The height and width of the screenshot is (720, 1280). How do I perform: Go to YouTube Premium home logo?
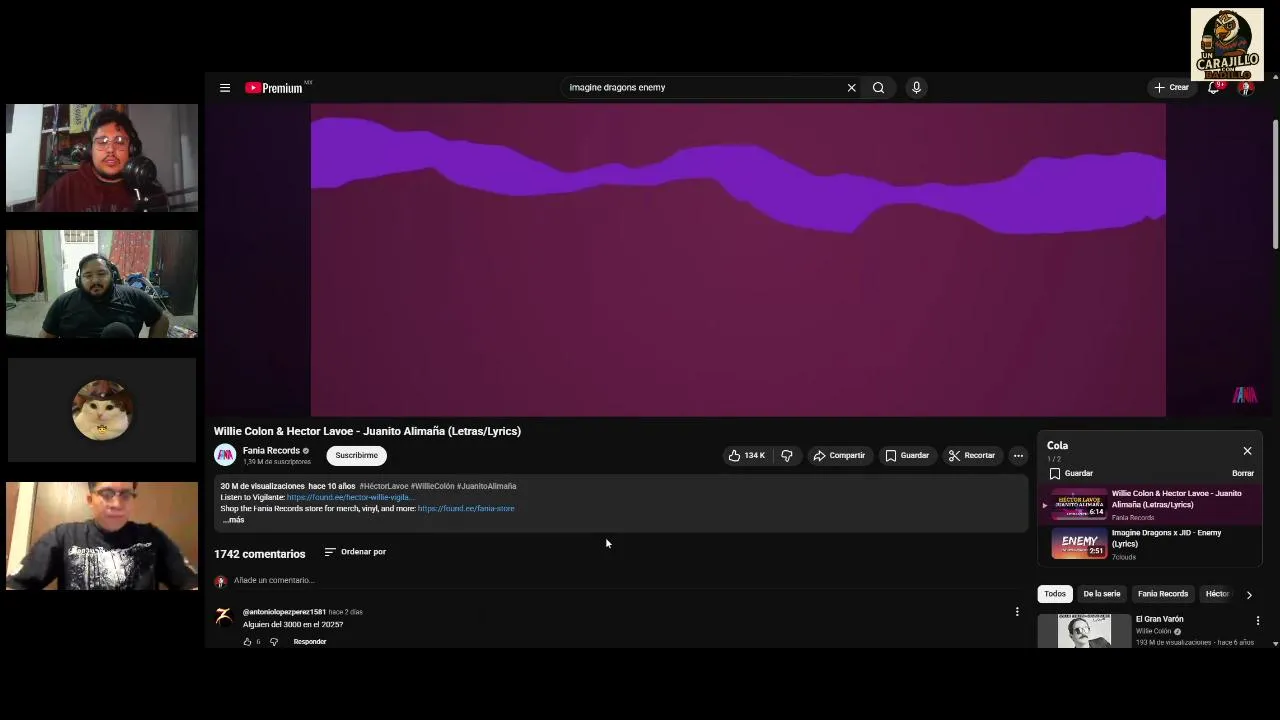[x=274, y=88]
